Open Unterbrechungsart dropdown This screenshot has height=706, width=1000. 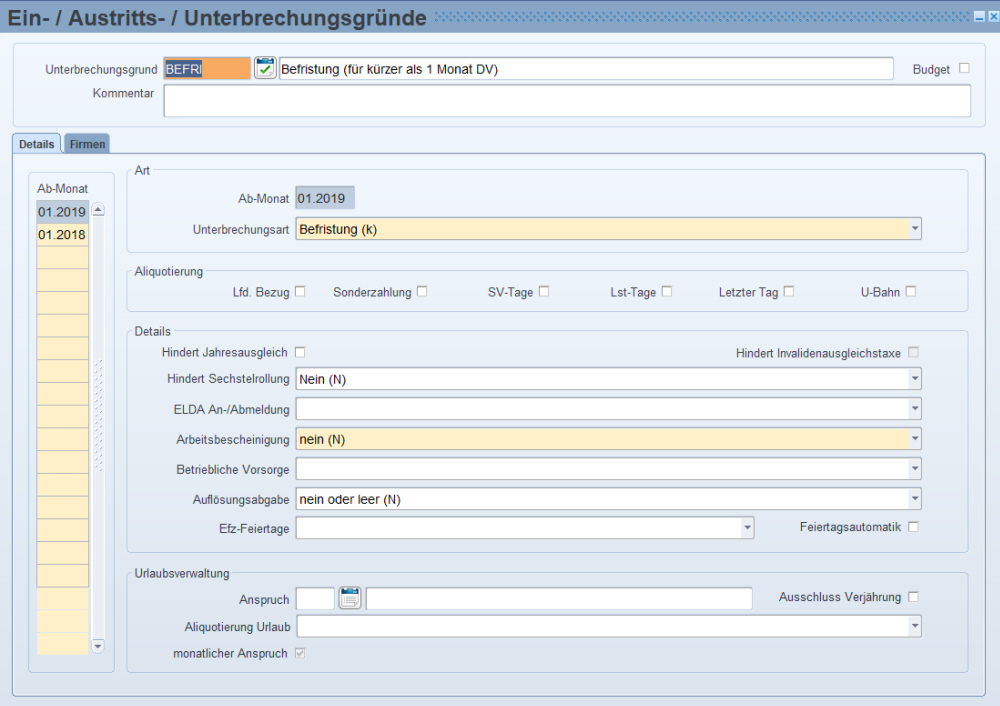915,229
